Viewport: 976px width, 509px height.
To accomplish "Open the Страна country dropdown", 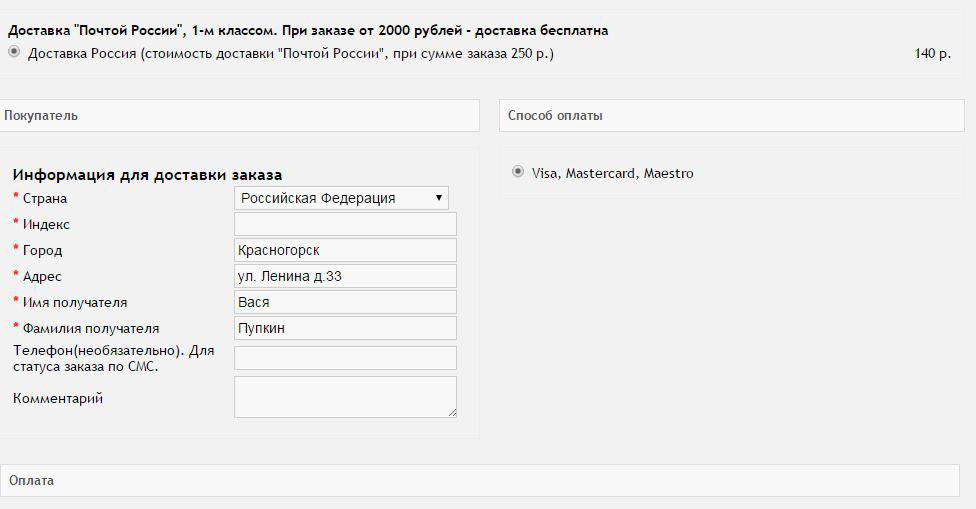I will [x=341, y=198].
